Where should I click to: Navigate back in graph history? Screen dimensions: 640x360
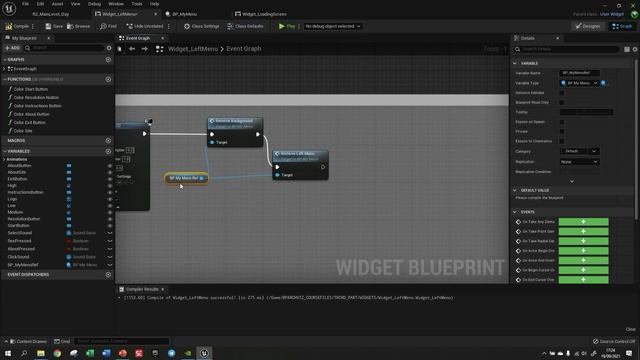point(132,49)
